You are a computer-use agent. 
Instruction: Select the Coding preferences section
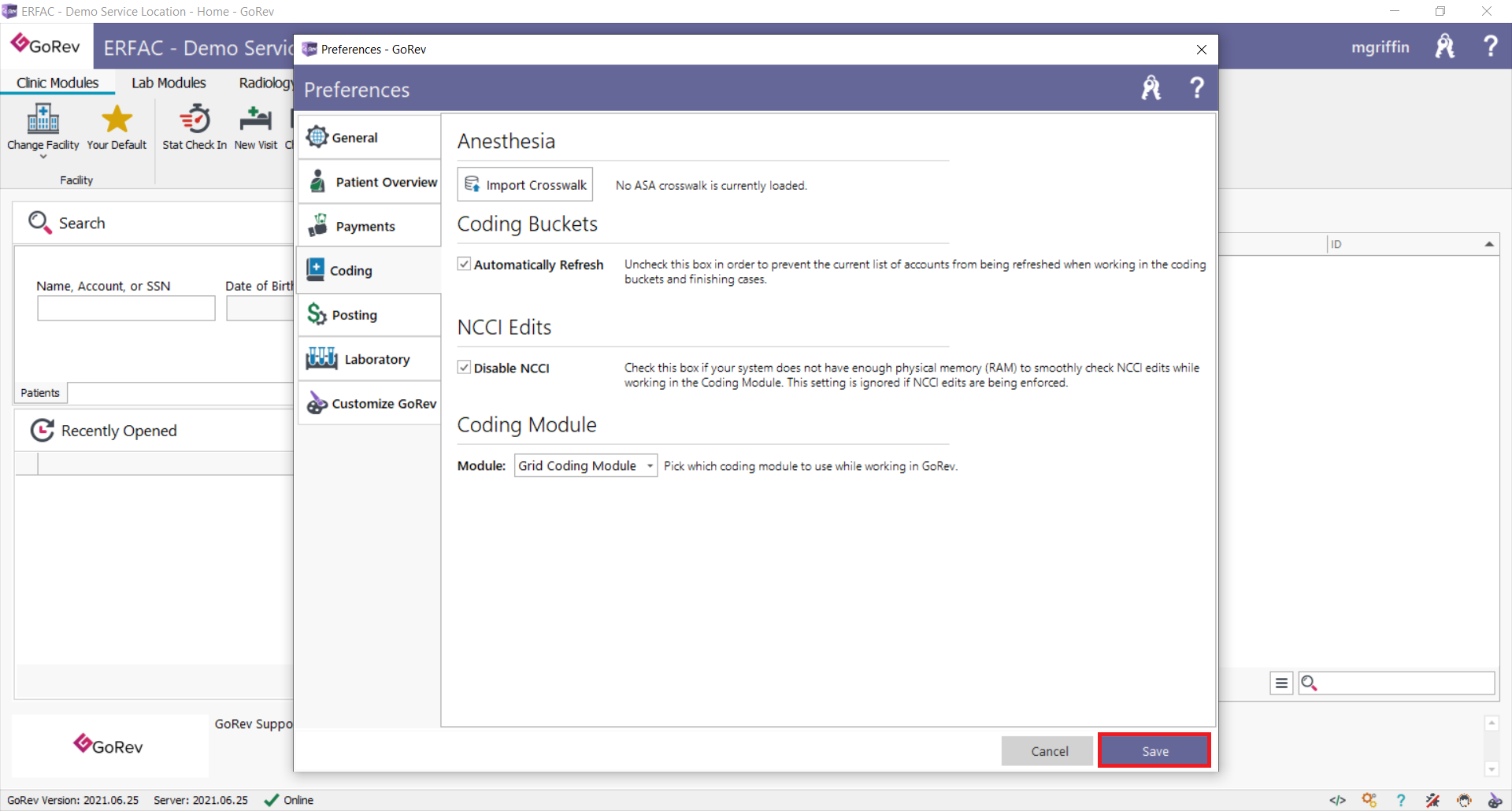click(369, 270)
